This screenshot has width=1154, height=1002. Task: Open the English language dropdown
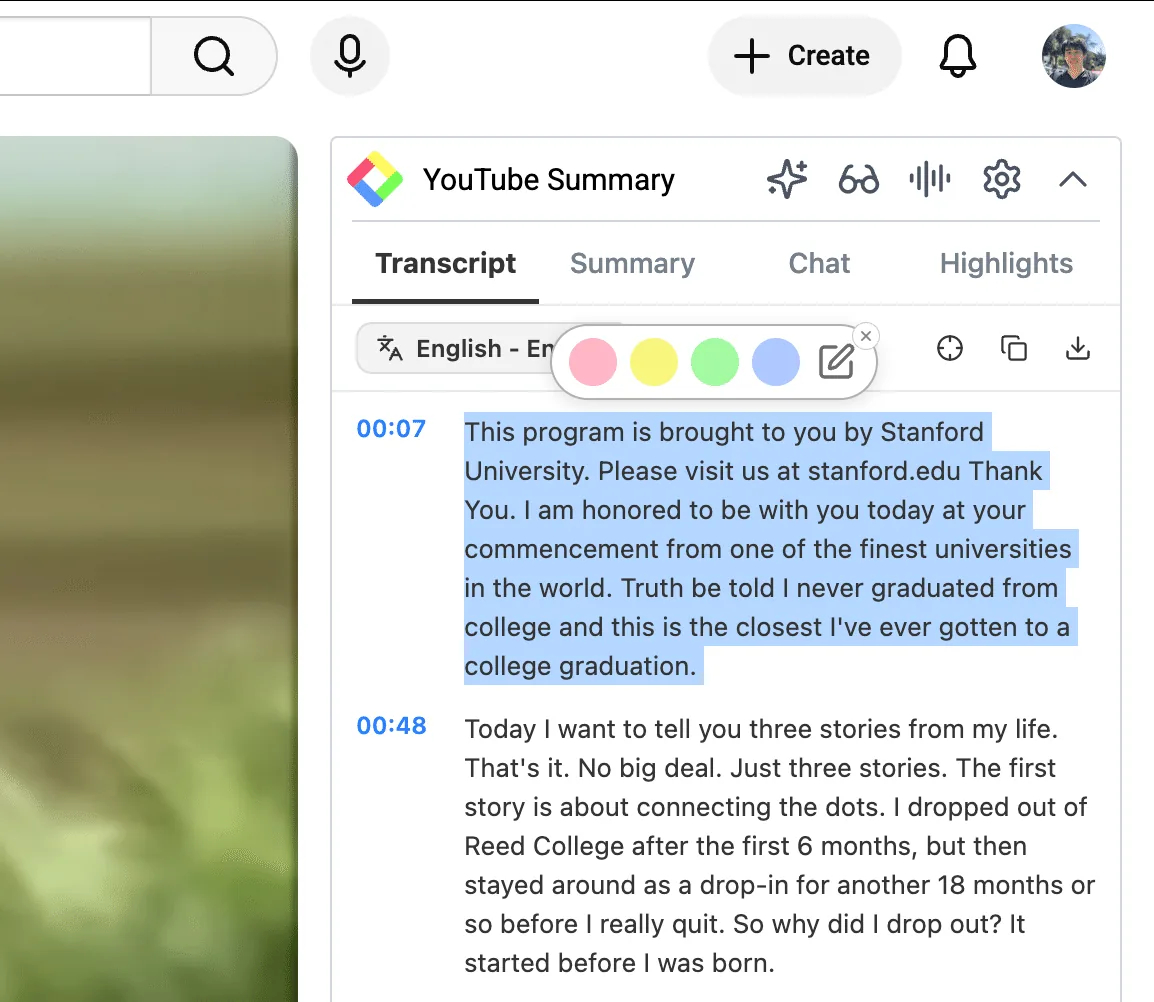pyautogui.click(x=456, y=348)
